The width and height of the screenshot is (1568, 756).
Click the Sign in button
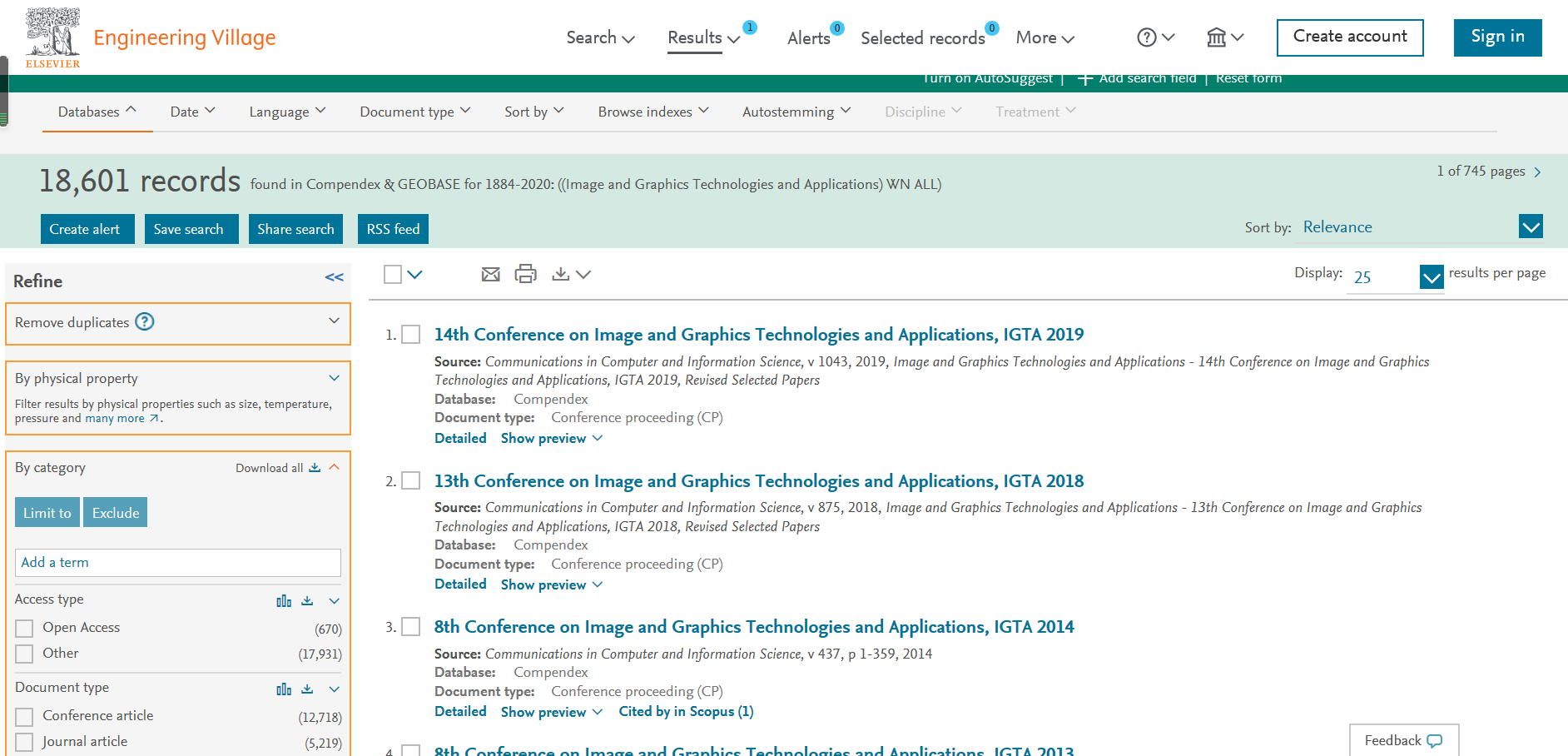[1497, 37]
